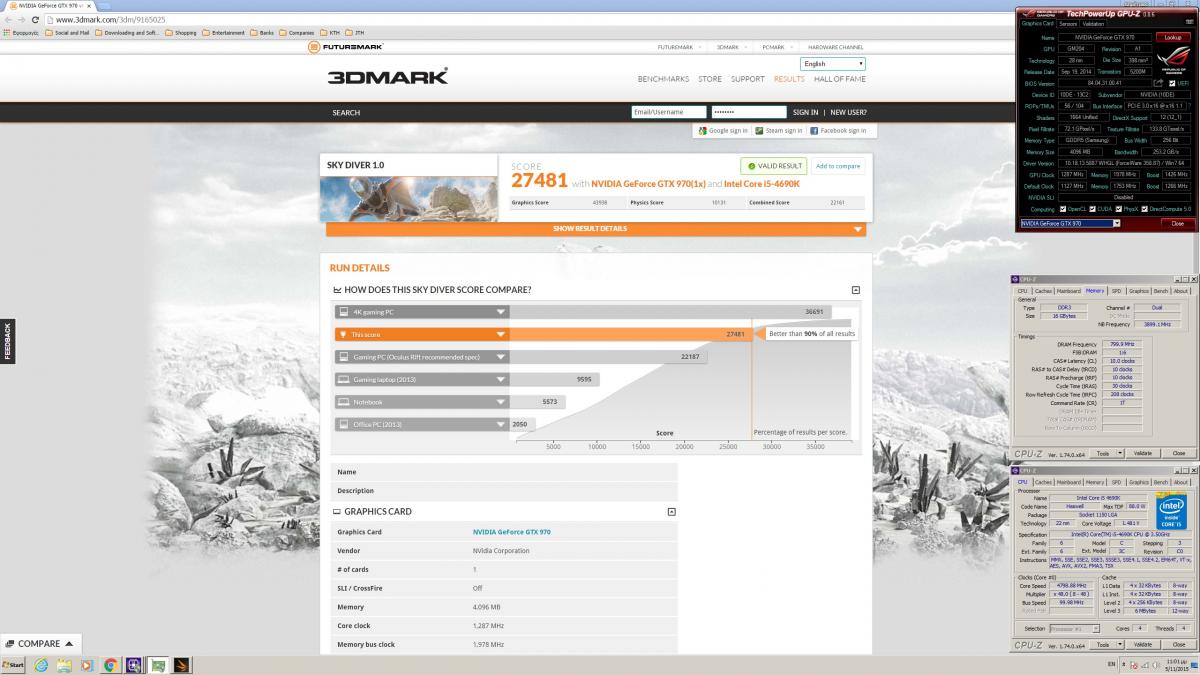Click the lightbulb icon on This score row
Screen dimensions: 1200x675
click(344, 334)
